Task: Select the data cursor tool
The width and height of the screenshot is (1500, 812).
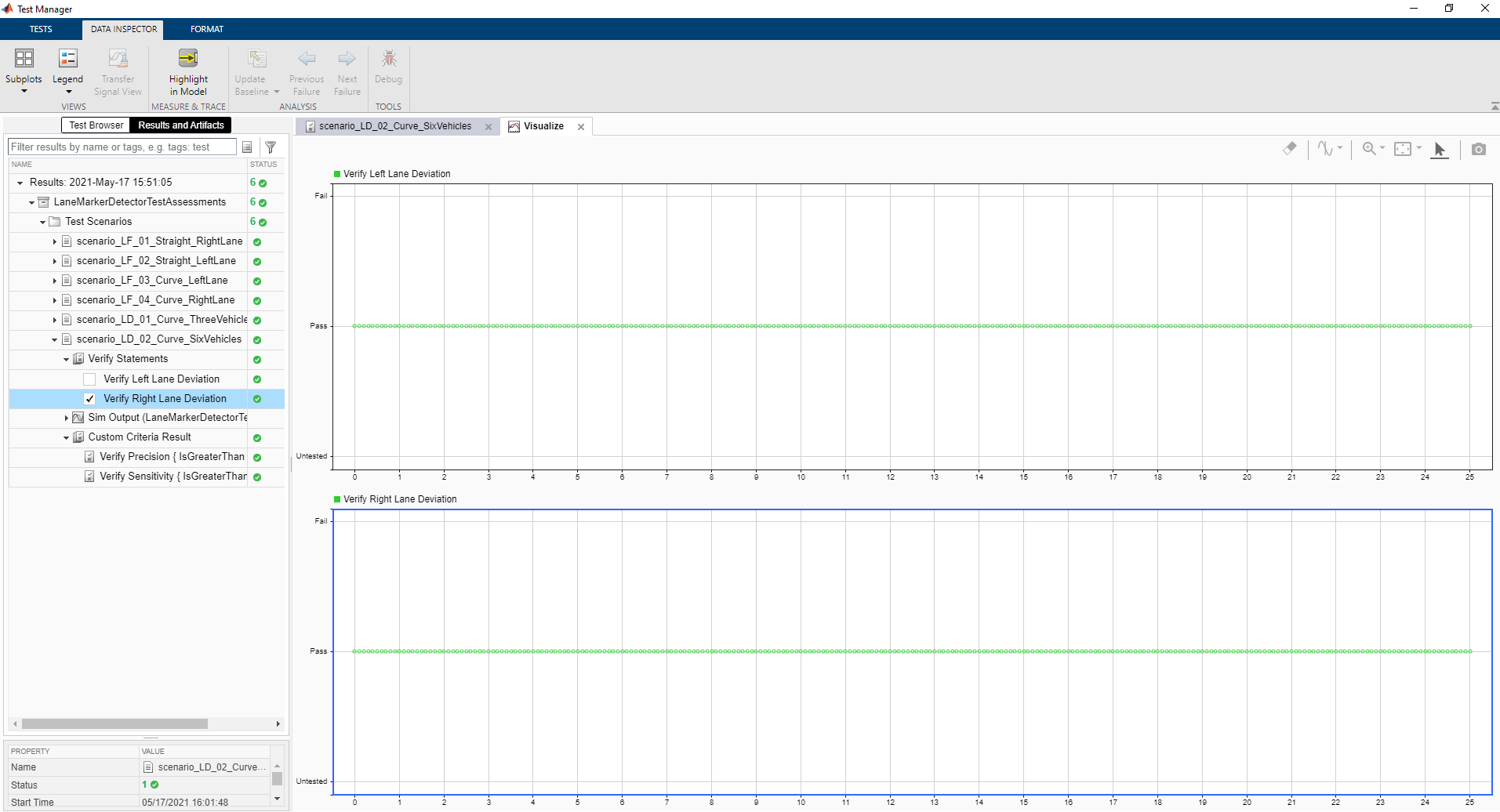Action: point(1439,149)
